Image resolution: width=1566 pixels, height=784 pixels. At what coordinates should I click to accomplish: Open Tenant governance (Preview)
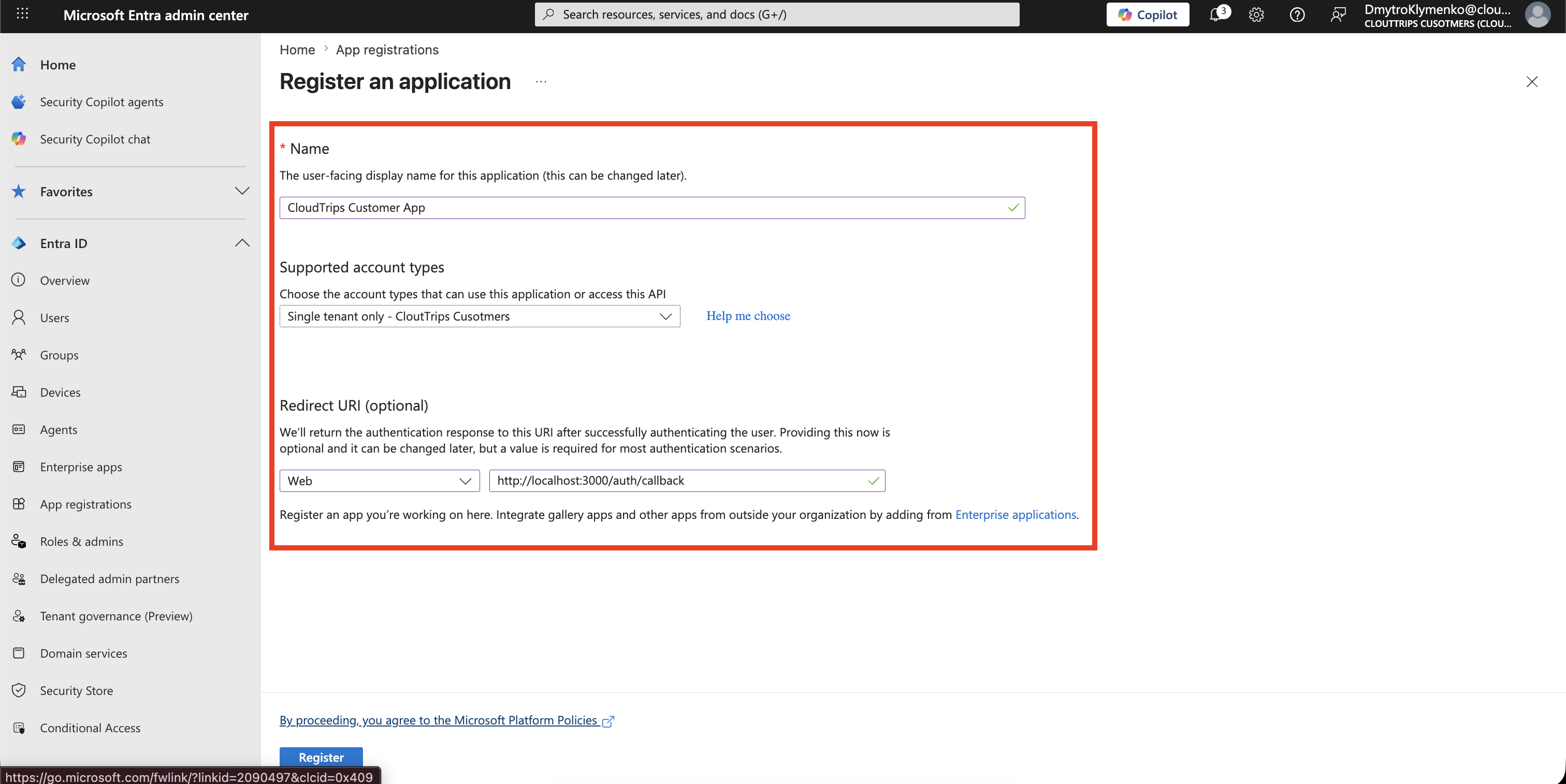point(116,616)
